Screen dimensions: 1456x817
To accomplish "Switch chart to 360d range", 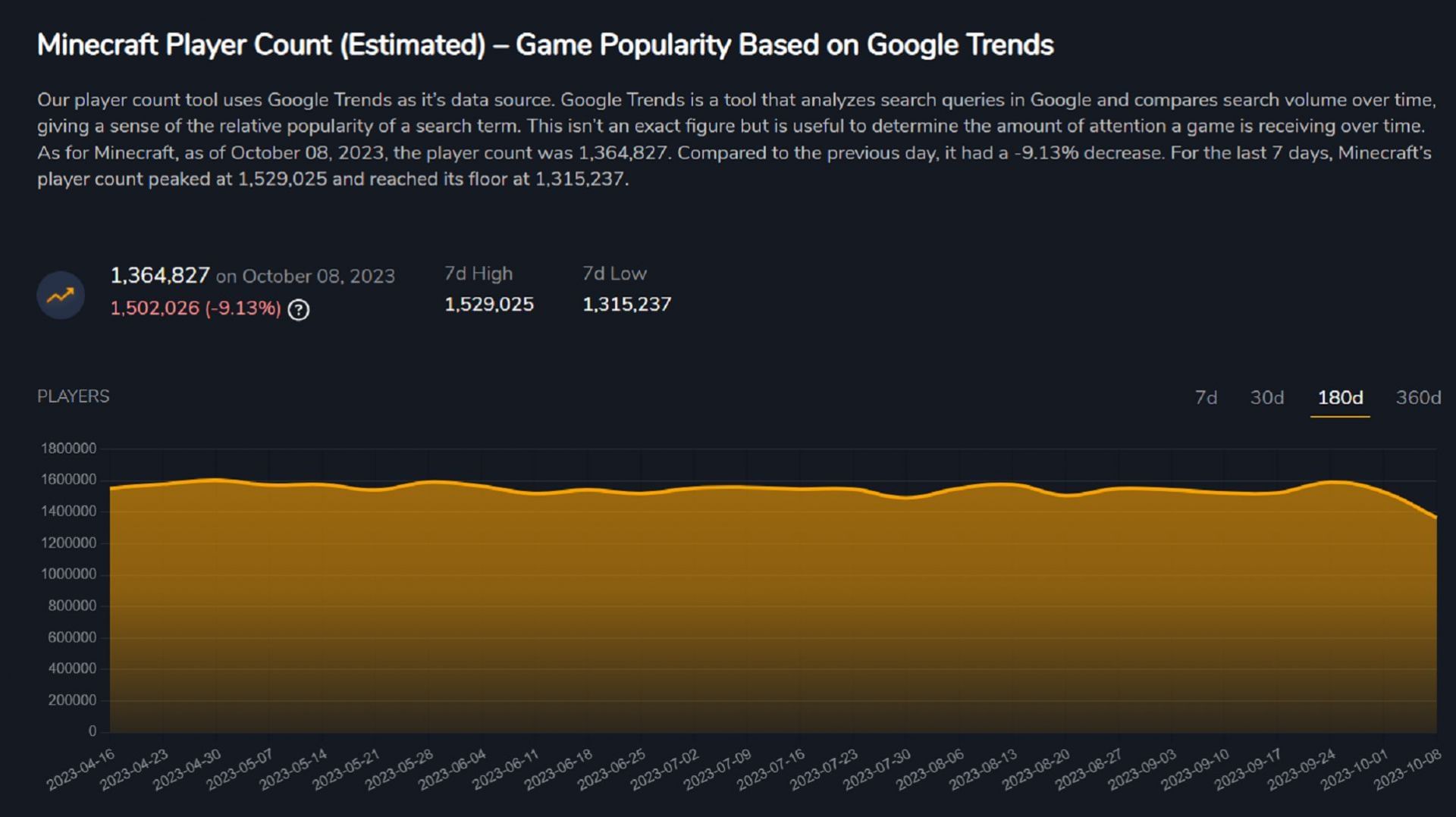I will pos(1418,397).
